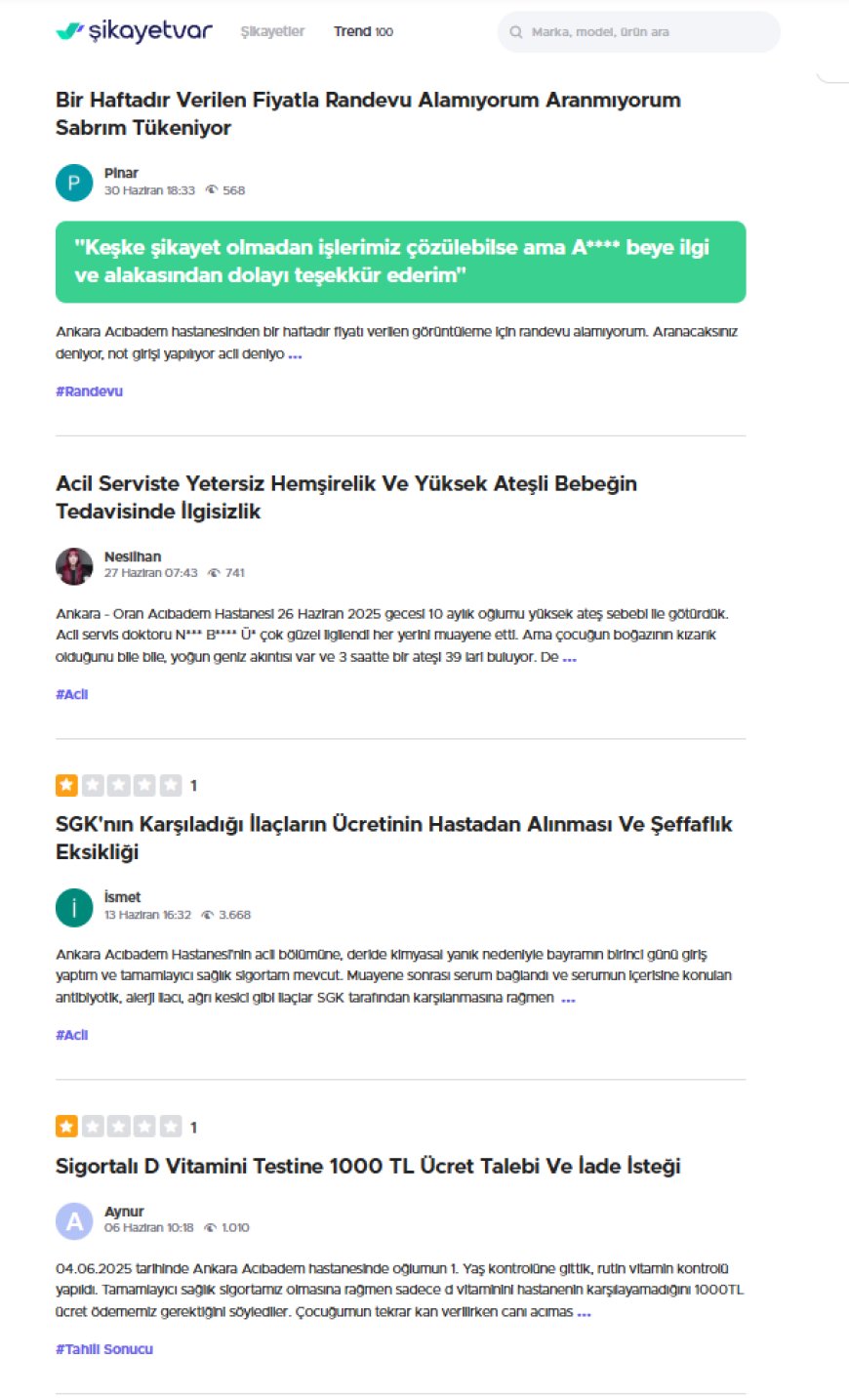The image size is (849, 1400).
Task: Click İsmet's green avatar icon
Action: [x=74, y=908]
